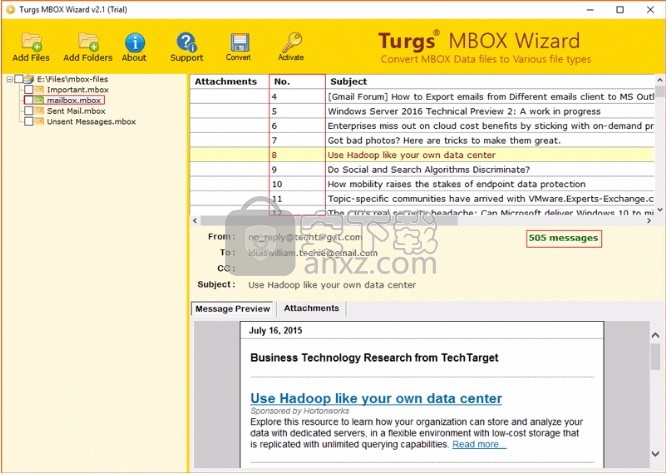Click the To recipient address field
Image resolution: width=667 pixels, height=475 pixels.
click(x=313, y=253)
